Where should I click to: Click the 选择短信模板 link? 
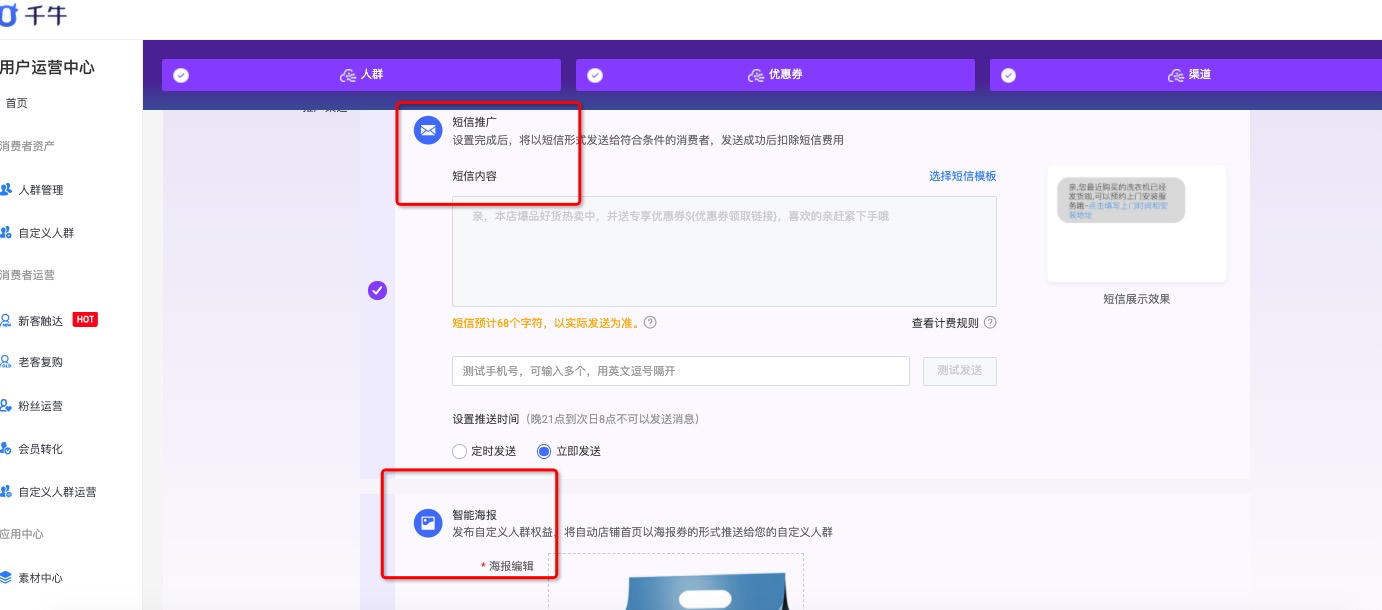click(963, 176)
